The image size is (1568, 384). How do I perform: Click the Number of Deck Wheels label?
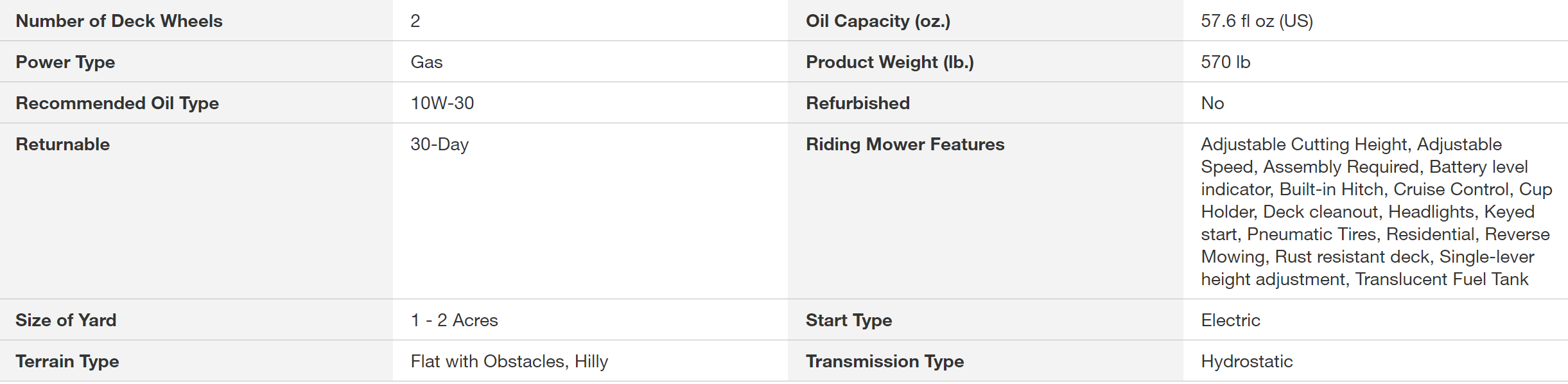pyautogui.click(x=119, y=21)
